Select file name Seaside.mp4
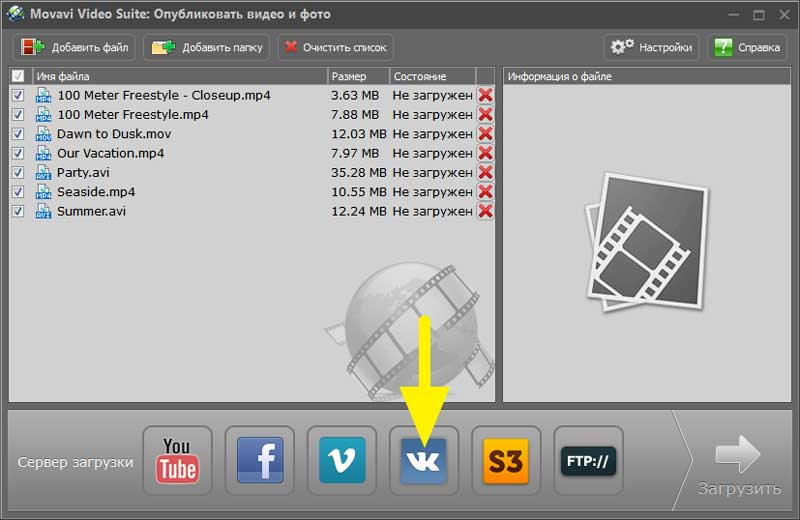 tap(96, 192)
